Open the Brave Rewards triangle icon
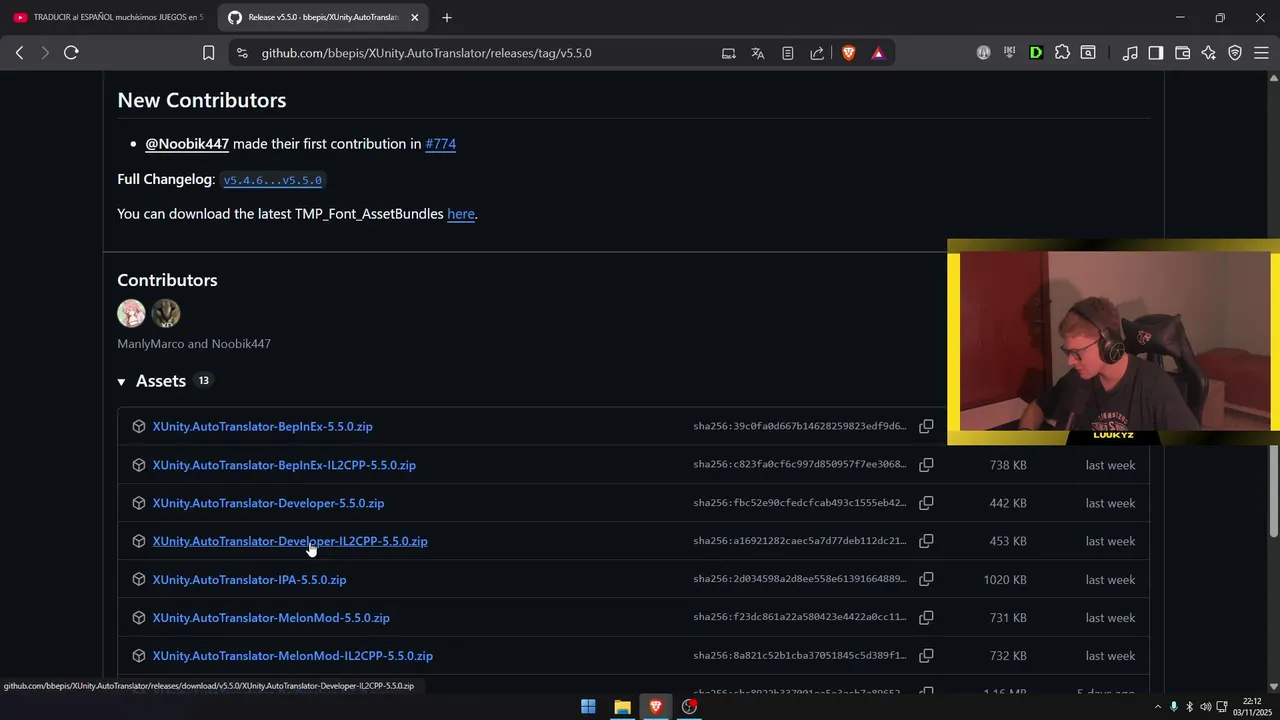The height and width of the screenshot is (720, 1280). 878,53
